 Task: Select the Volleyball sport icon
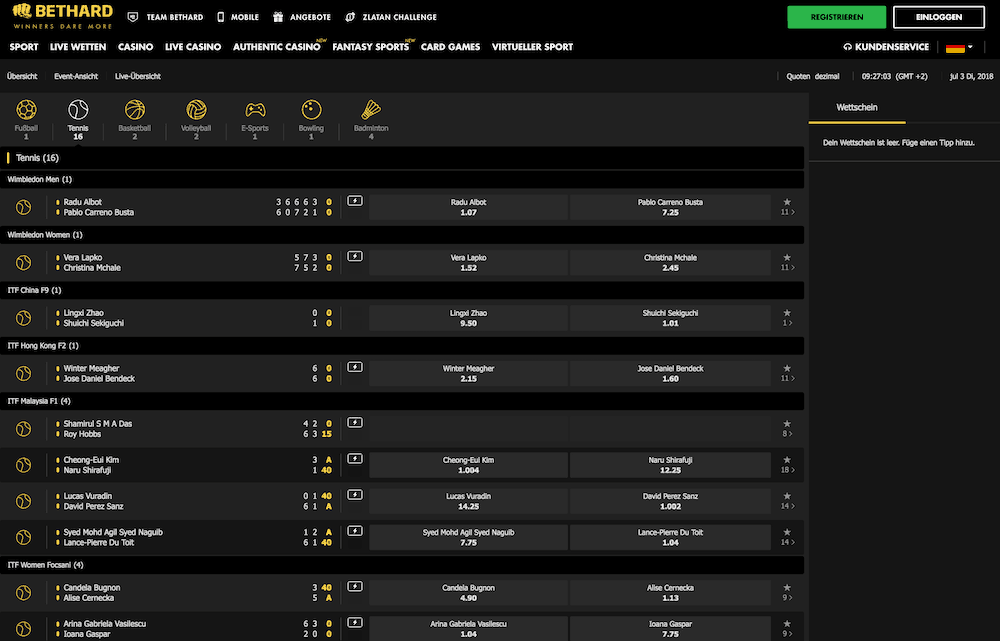[196, 110]
